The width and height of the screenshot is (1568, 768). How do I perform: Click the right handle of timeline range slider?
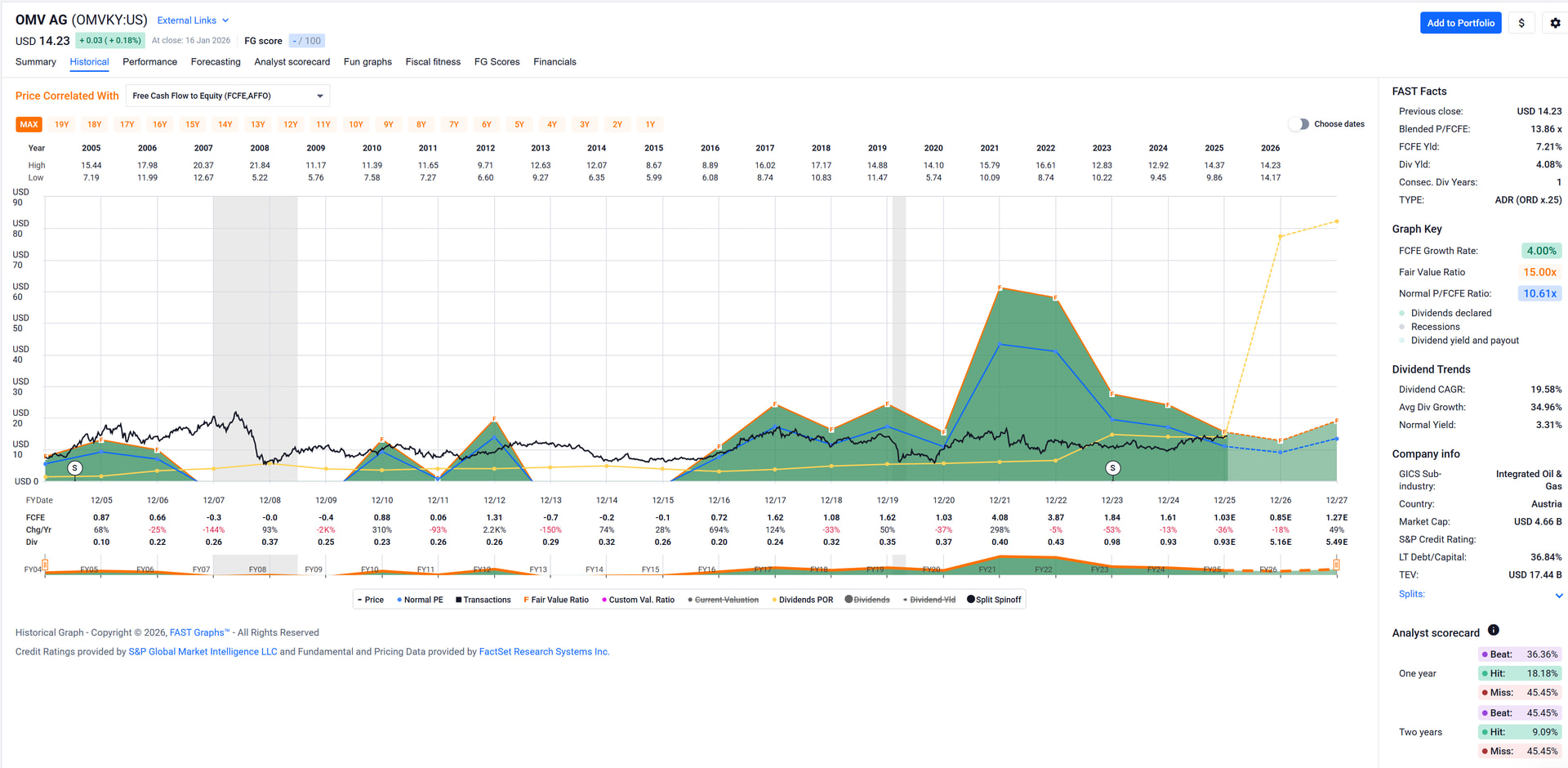tap(1336, 565)
